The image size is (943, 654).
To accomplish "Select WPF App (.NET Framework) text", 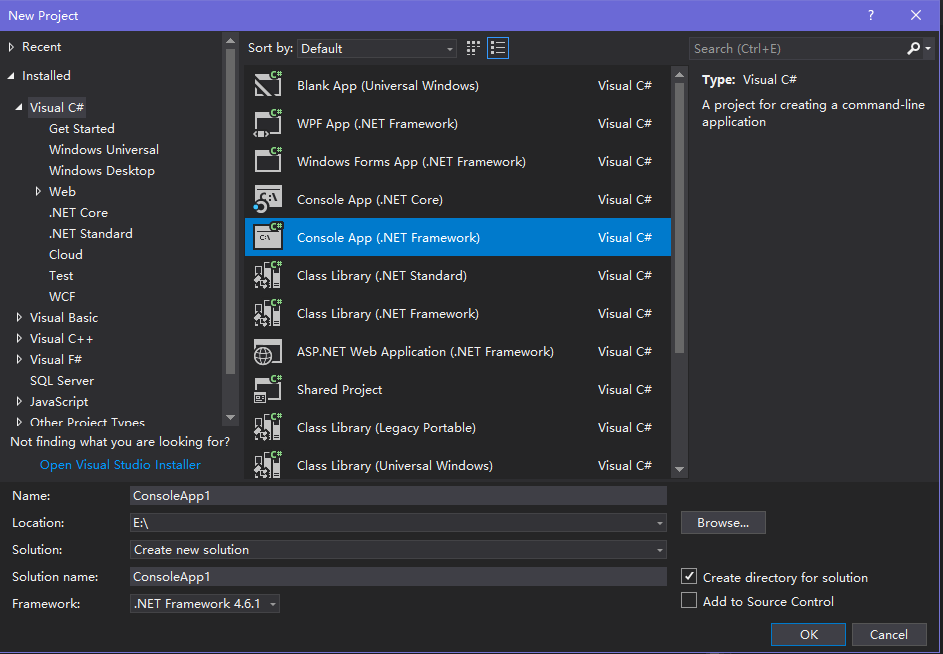I will 377,123.
